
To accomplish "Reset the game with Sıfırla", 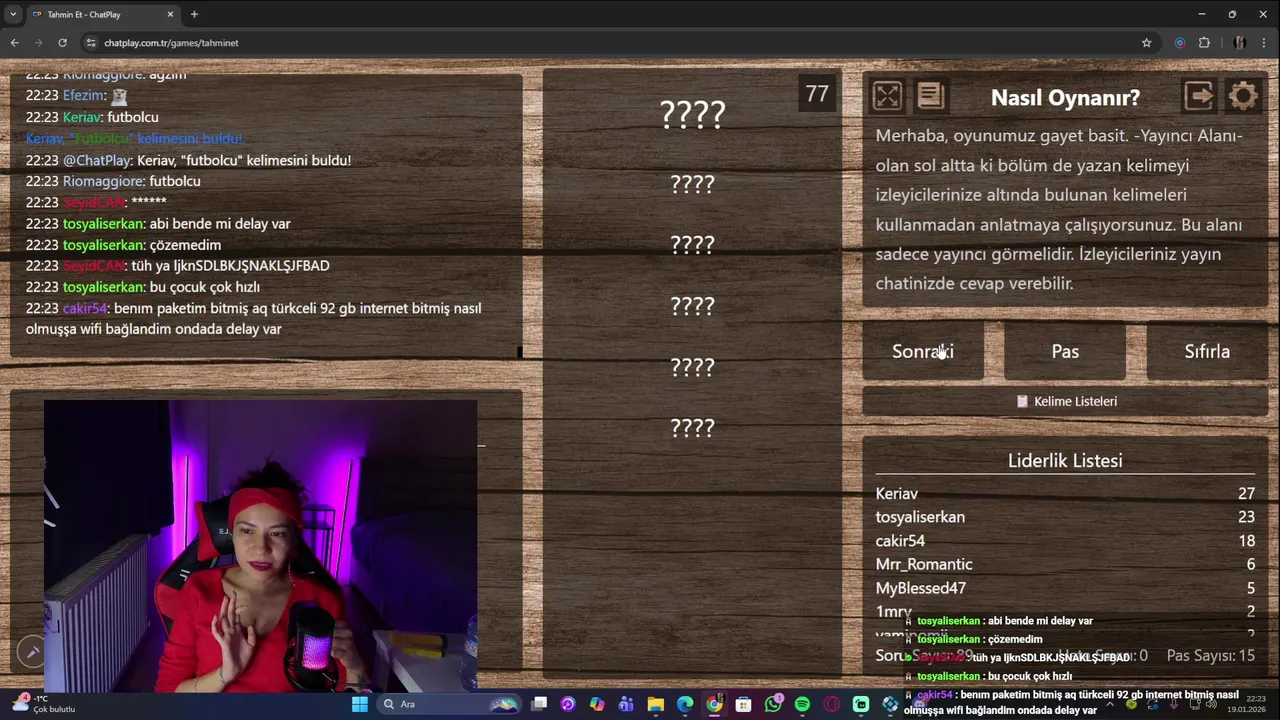I will tap(1207, 351).
